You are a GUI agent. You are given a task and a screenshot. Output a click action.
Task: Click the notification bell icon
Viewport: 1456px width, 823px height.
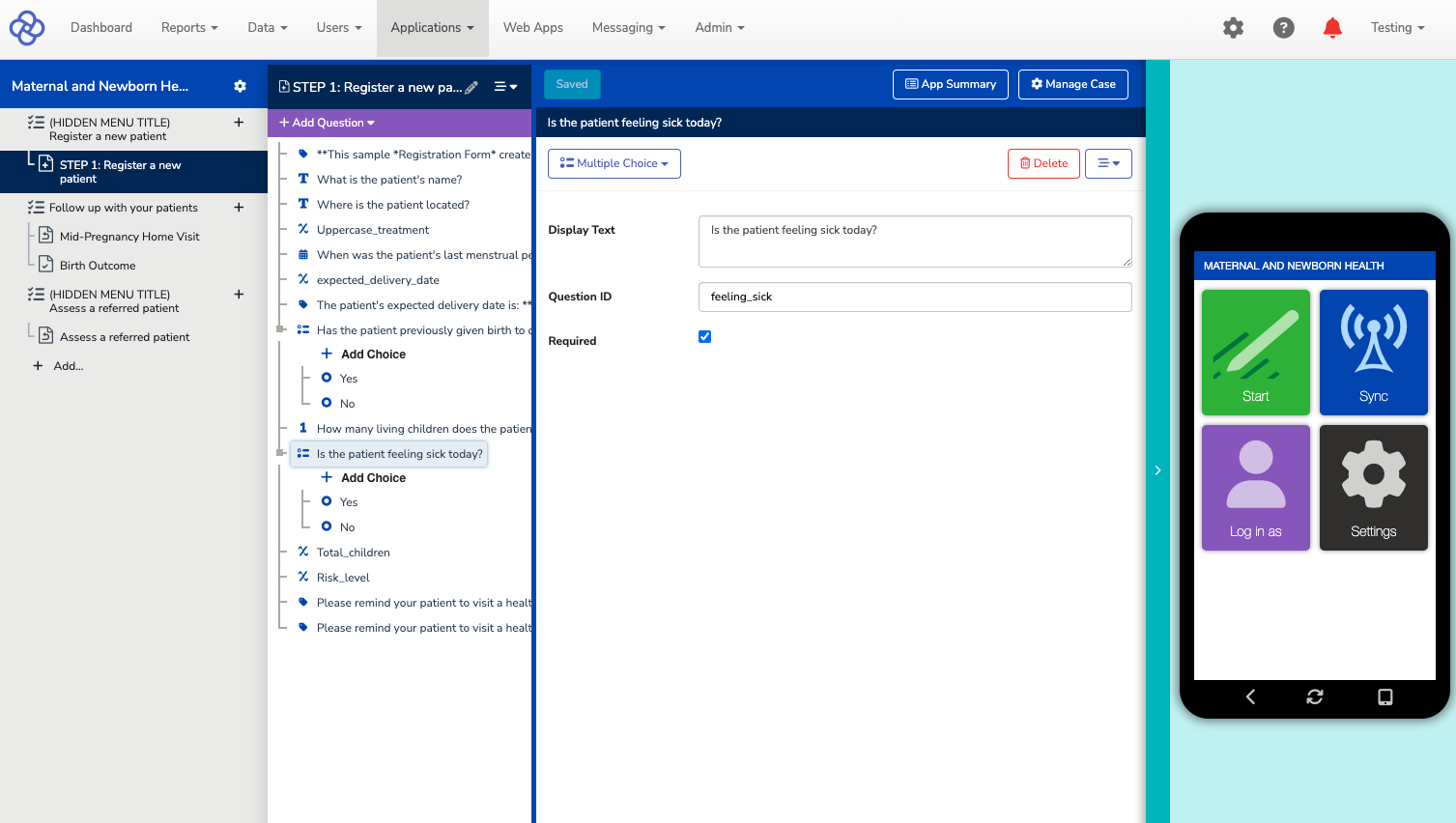[1332, 28]
